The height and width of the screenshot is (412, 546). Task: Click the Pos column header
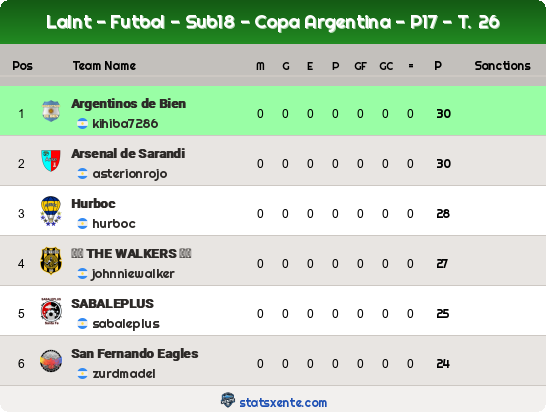(22, 66)
